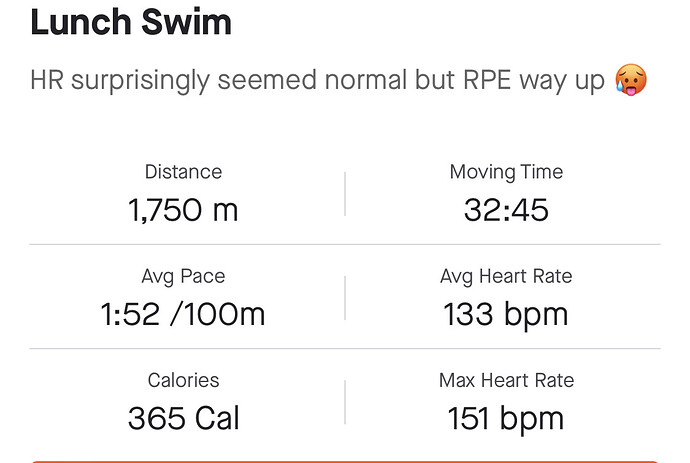
Task: Click the divider between Distance and Moving Time
Action: click(345, 194)
